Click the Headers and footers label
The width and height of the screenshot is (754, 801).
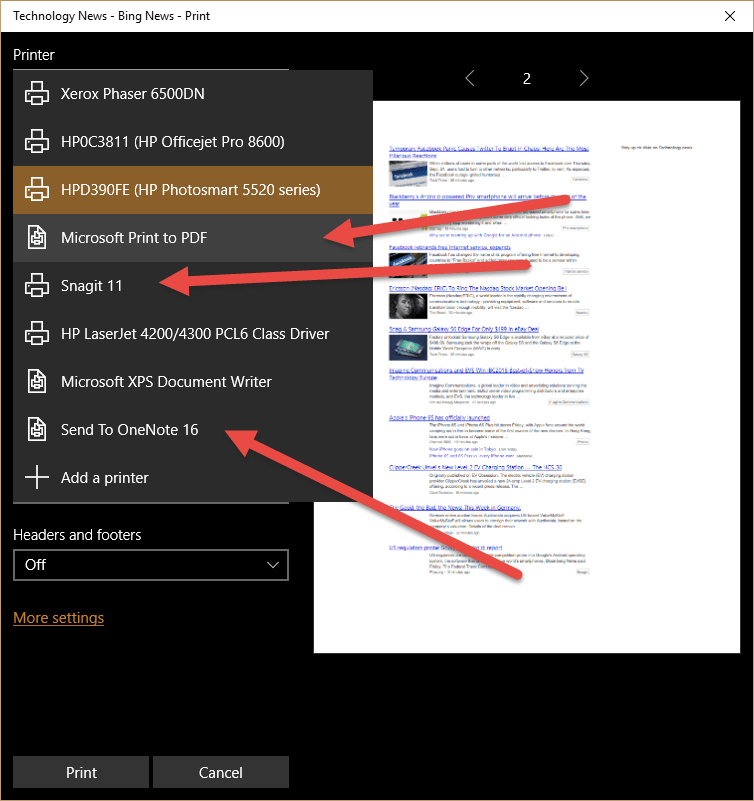click(77, 535)
